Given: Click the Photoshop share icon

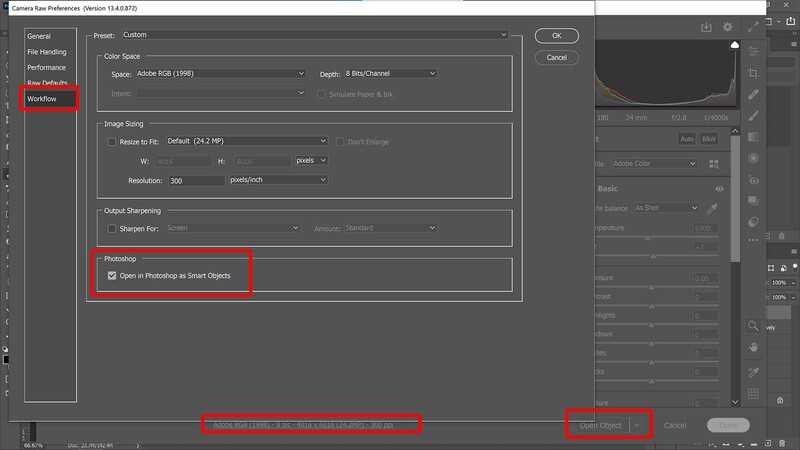Looking at the screenshot, I should point(791,21).
